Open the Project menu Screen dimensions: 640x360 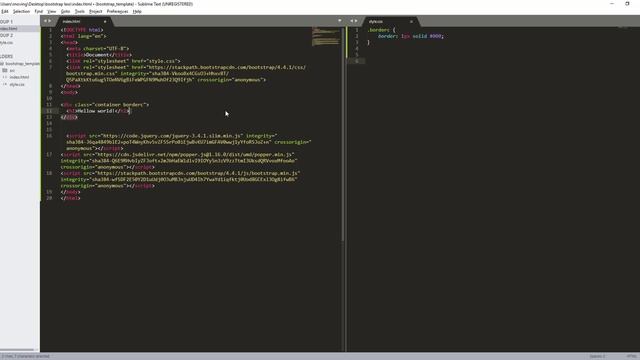point(96,11)
